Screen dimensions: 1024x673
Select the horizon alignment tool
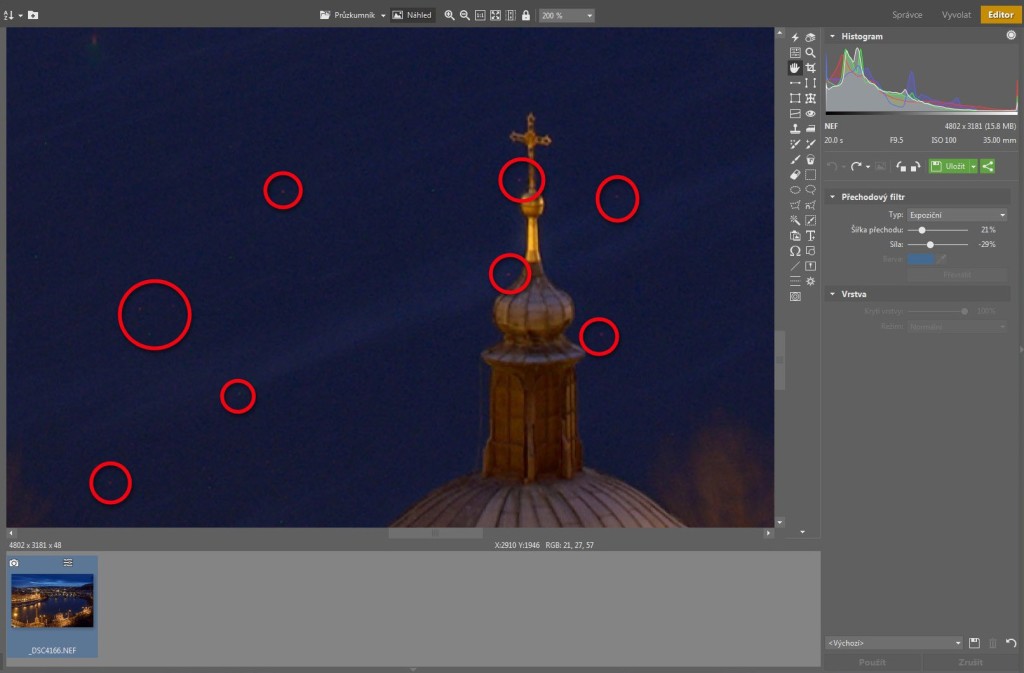click(x=795, y=83)
